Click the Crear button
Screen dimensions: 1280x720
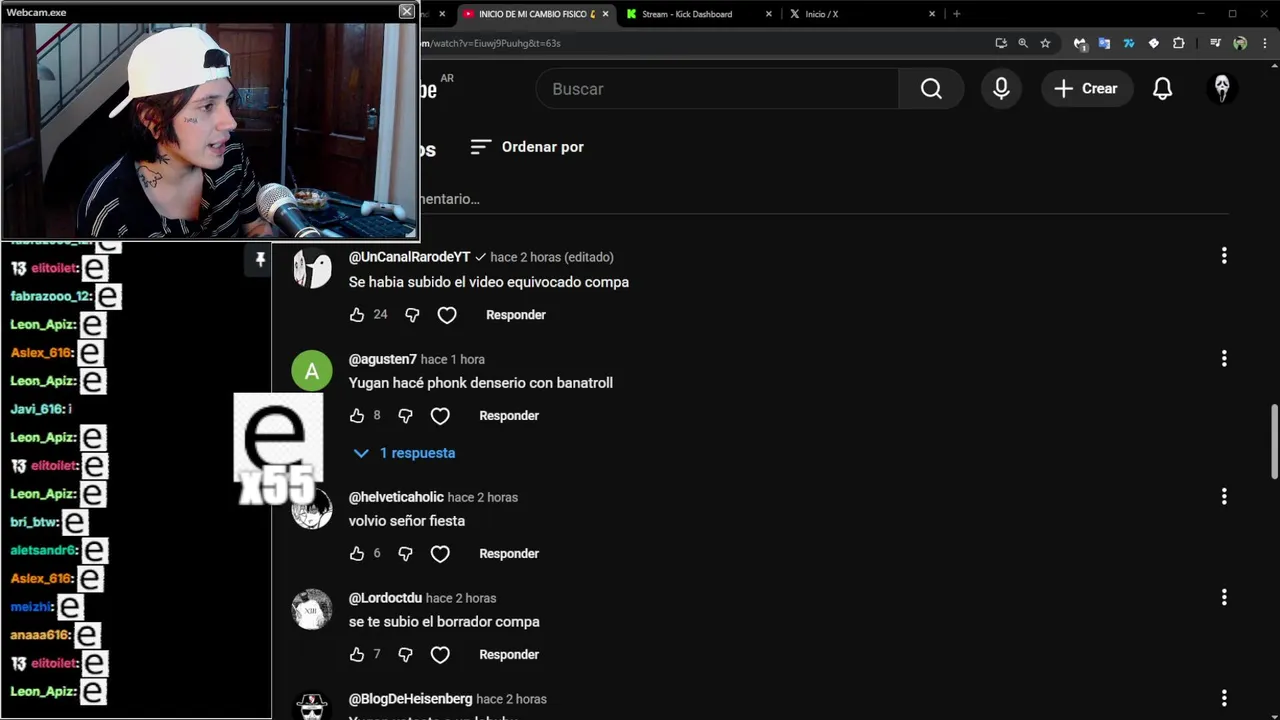pyautogui.click(x=1086, y=89)
